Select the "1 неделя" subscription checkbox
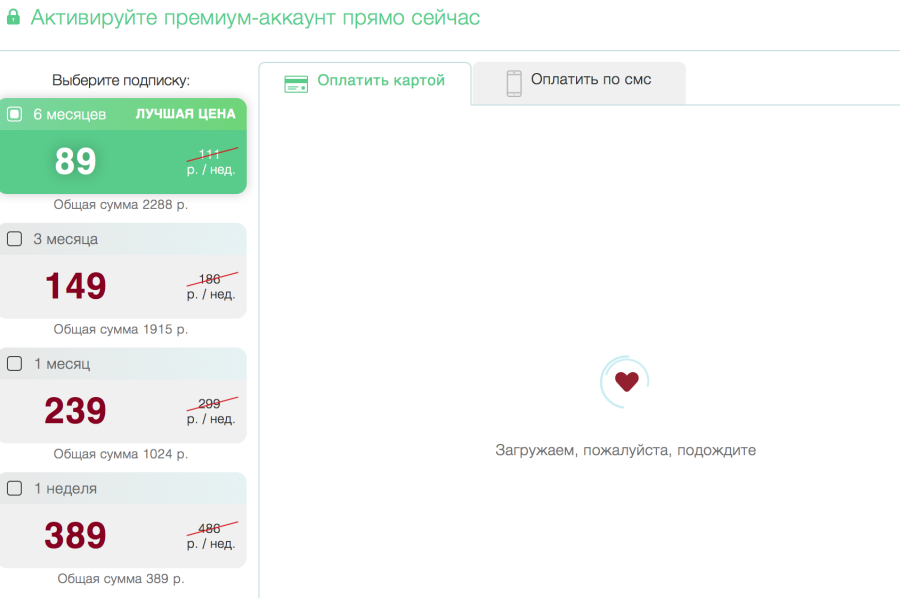This screenshot has height=598, width=900. (x=14, y=488)
